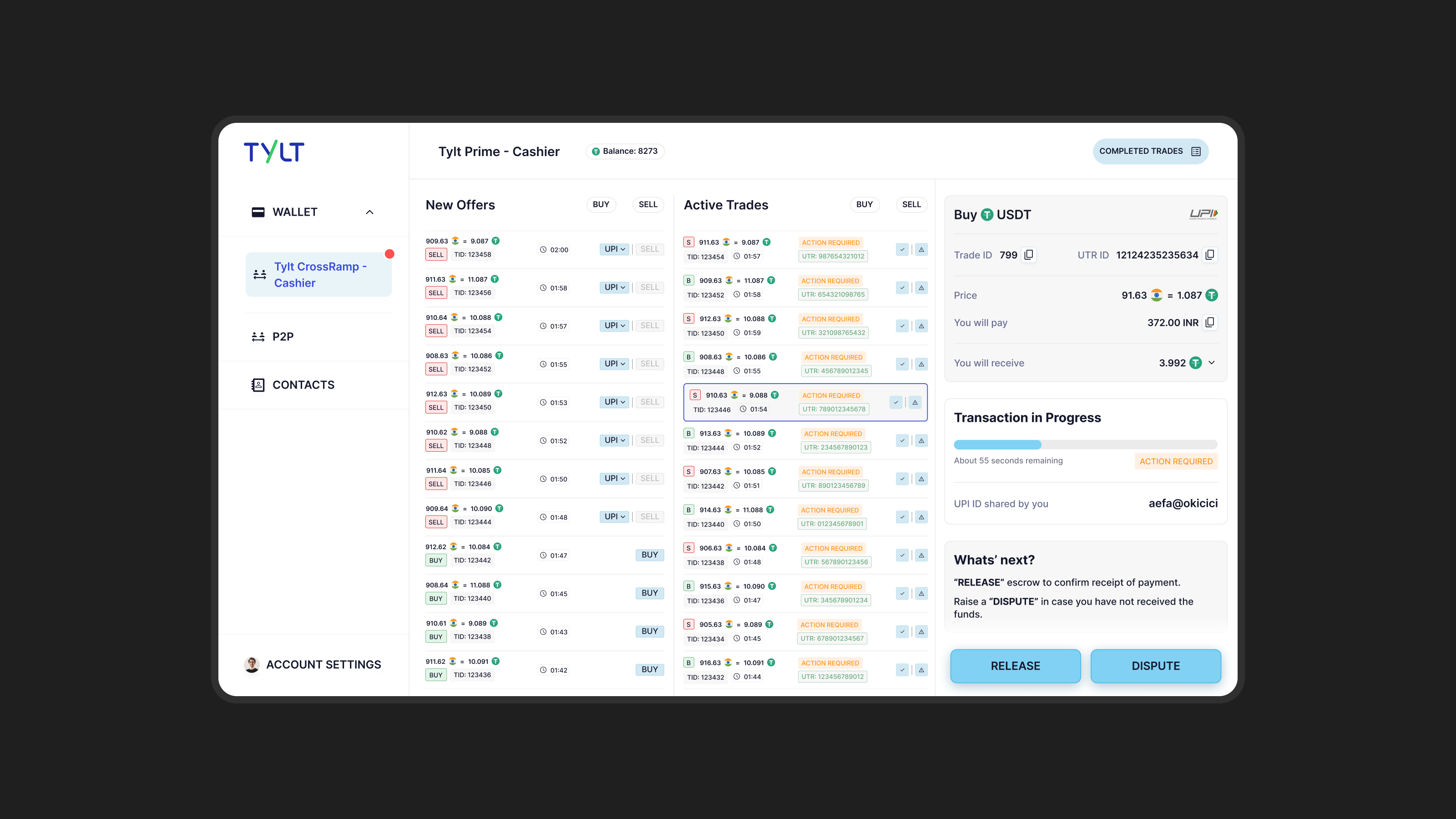The image size is (1456, 819).
Task: Open UPI dropdown for offer 911.64
Action: (x=614, y=478)
